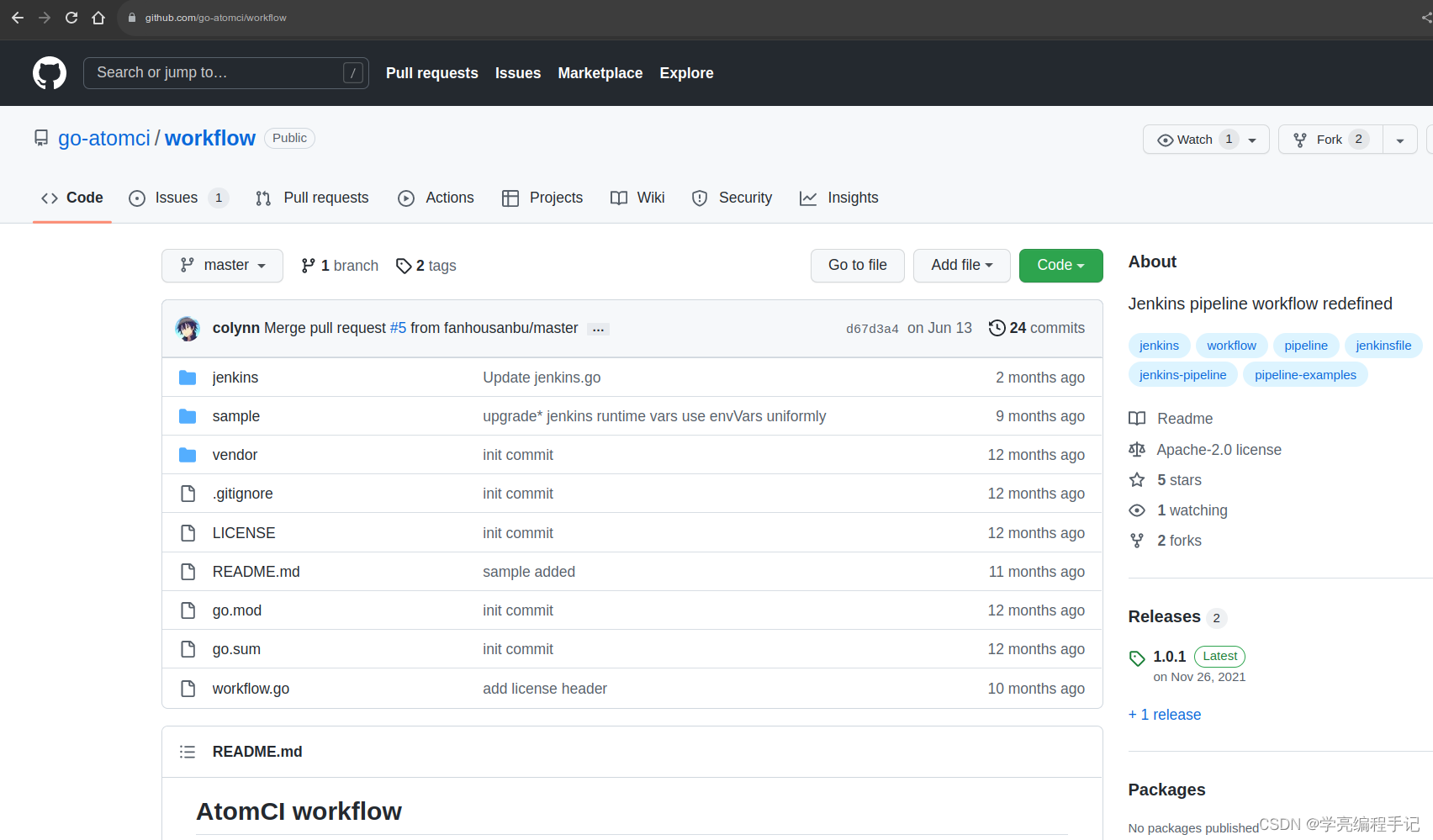Click the release tag icon beside 1.0.1
1433x840 pixels.
click(1137, 658)
